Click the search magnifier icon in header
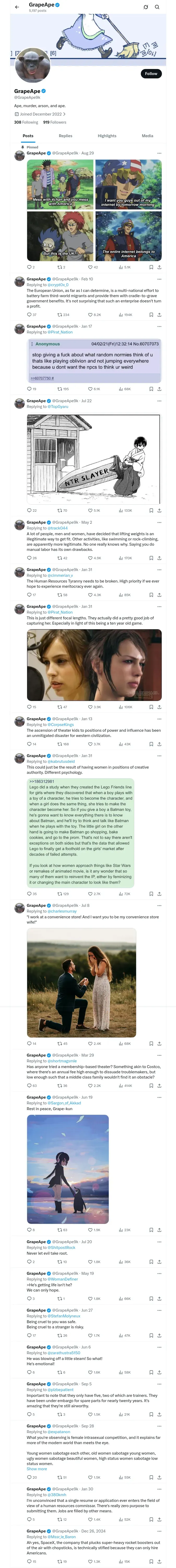Viewport: 176px width, 1568px height. pos(157,7)
